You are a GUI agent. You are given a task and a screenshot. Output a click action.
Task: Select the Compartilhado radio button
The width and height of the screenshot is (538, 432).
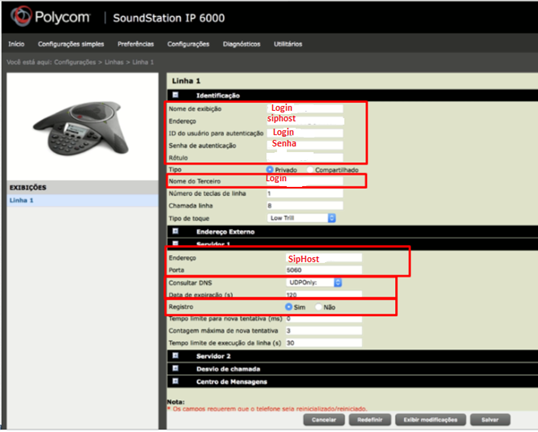click(x=310, y=170)
